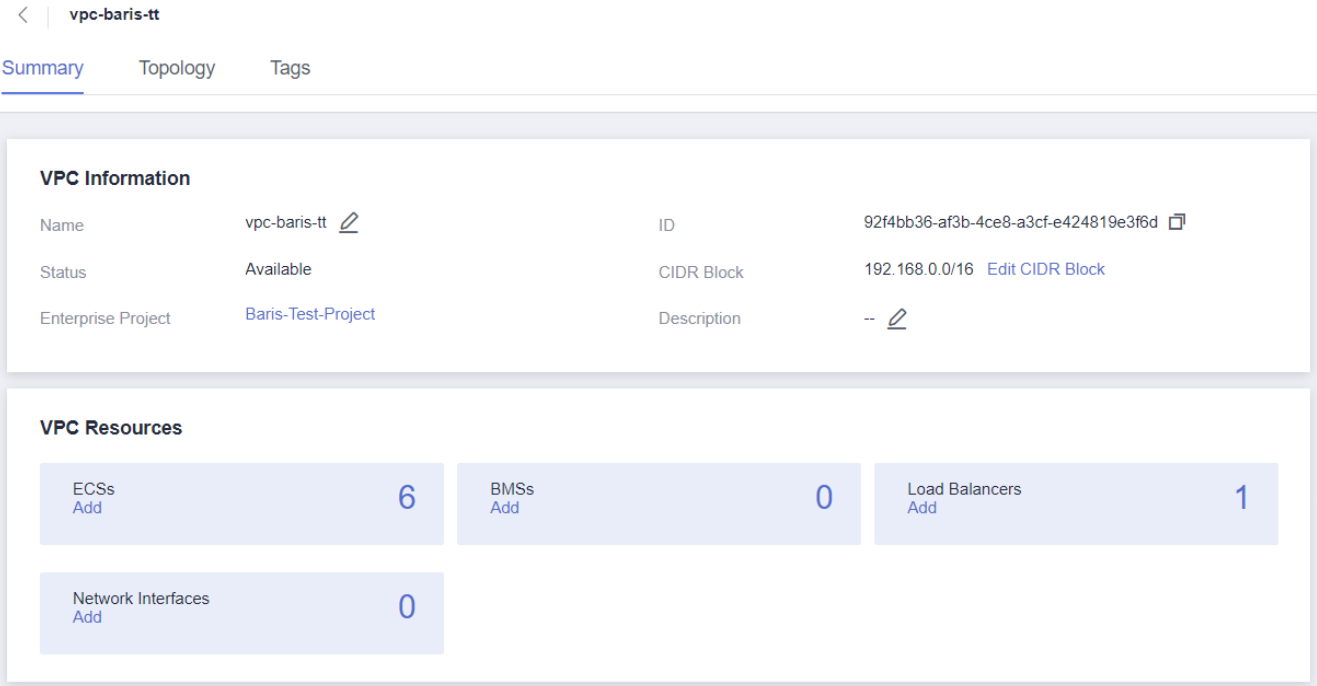Click the VPC ID value text
1317x686 pixels.
1010,222
